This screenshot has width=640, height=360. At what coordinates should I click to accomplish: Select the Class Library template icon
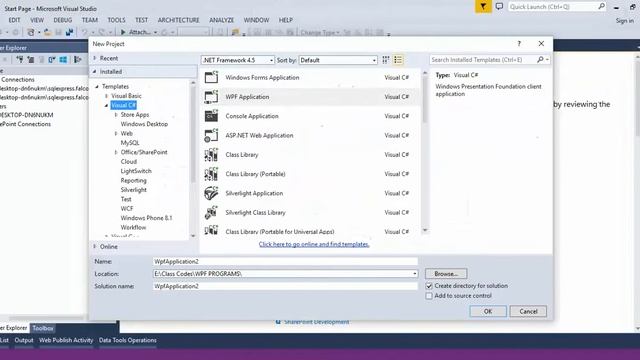pyautogui.click(x=211, y=155)
